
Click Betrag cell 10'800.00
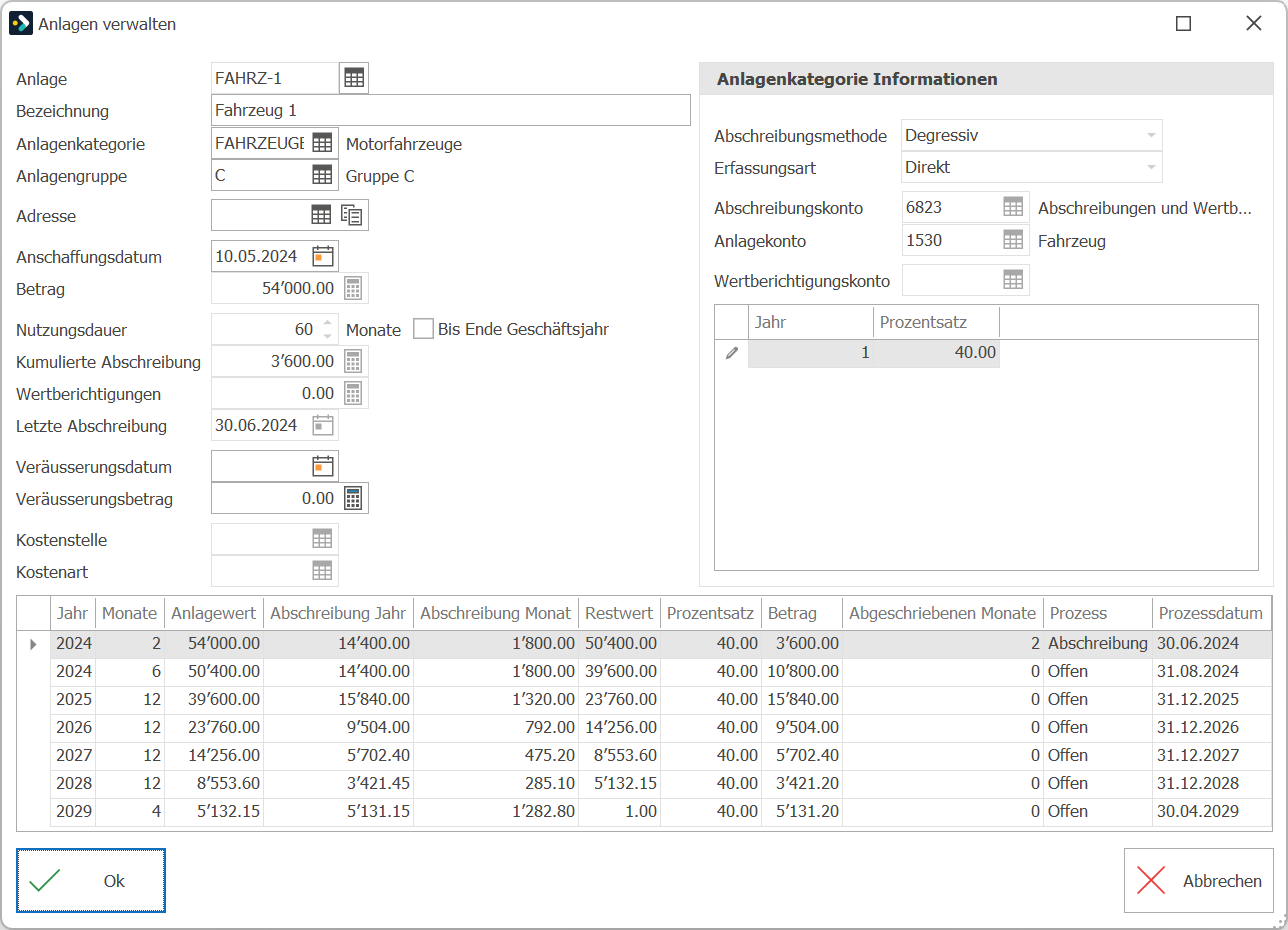point(803,671)
